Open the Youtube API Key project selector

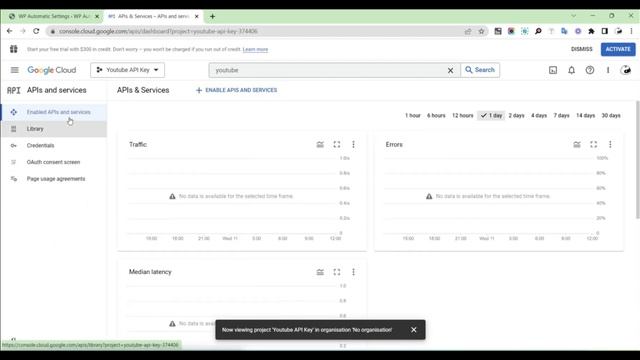pyautogui.click(x=127, y=70)
